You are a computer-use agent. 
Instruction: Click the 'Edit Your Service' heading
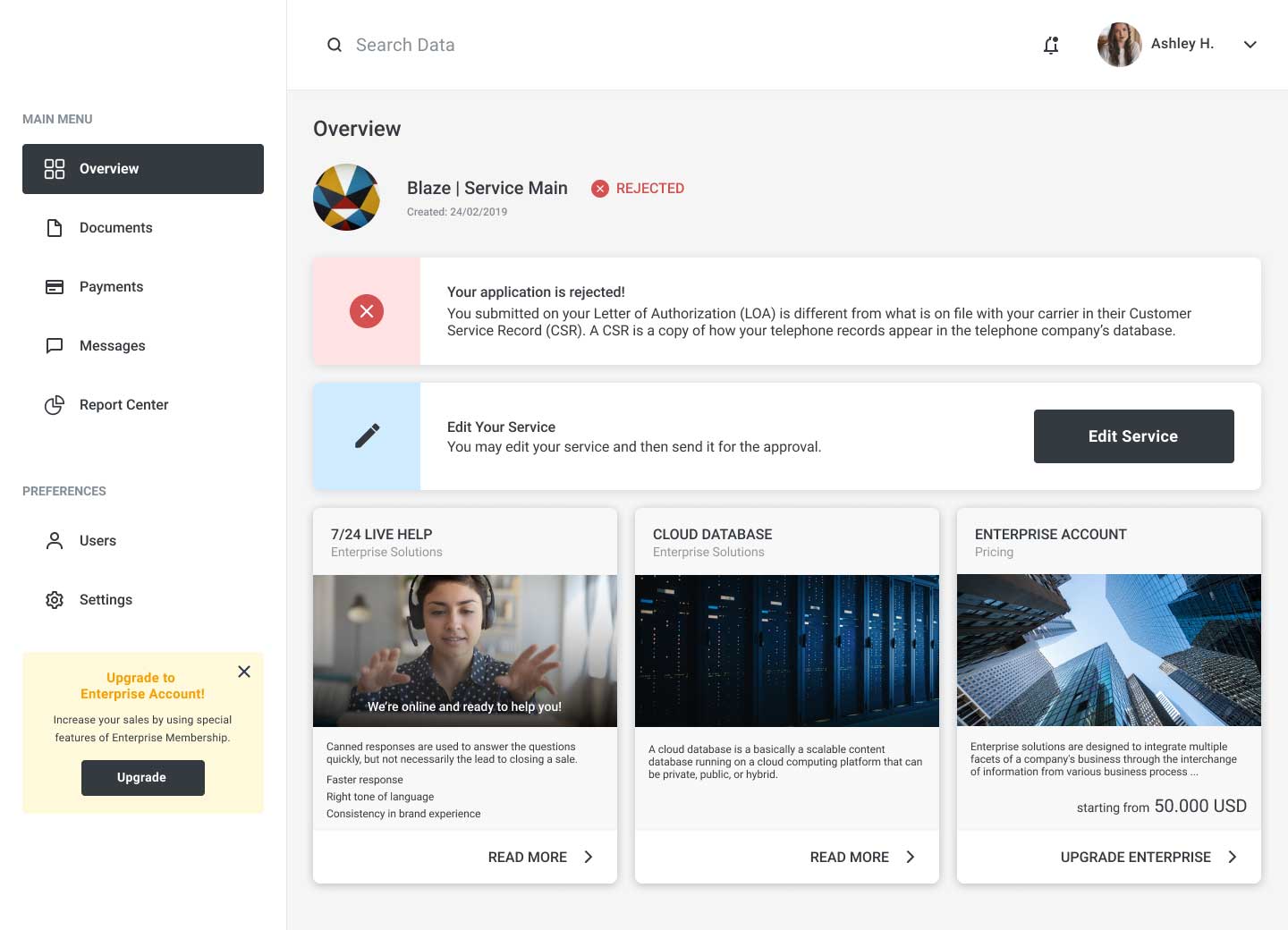point(502,427)
